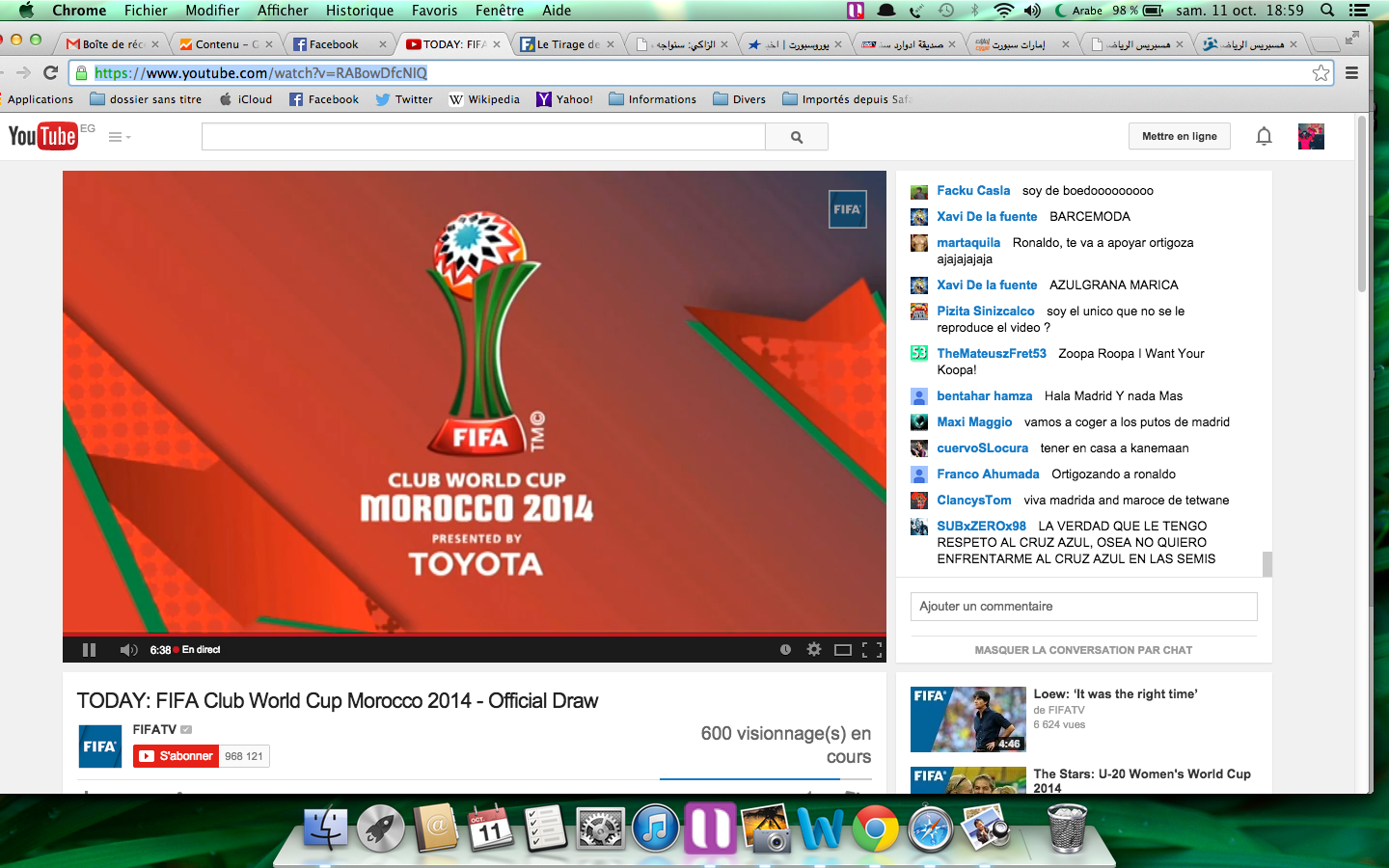Click MASQUER LA CONVERSATION PAR CHAT

point(1083,650)
